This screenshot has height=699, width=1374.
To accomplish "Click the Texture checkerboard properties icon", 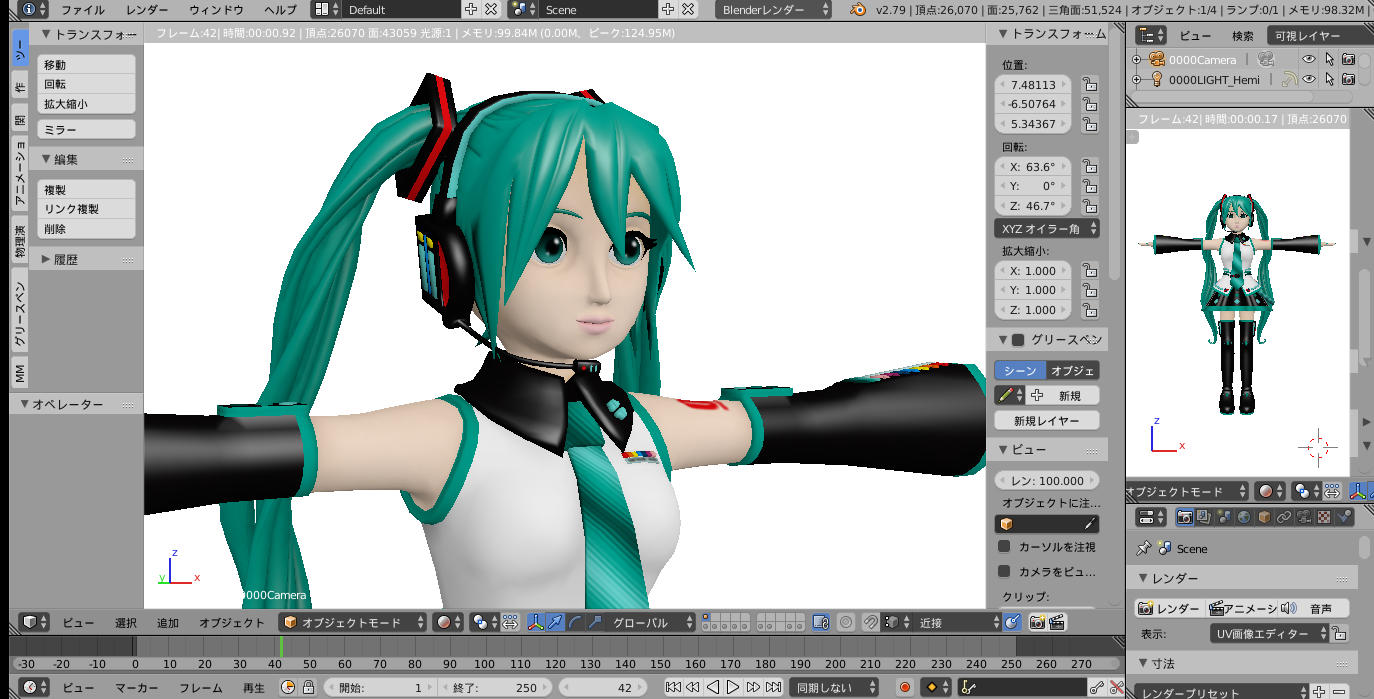I will [1324, 517].
